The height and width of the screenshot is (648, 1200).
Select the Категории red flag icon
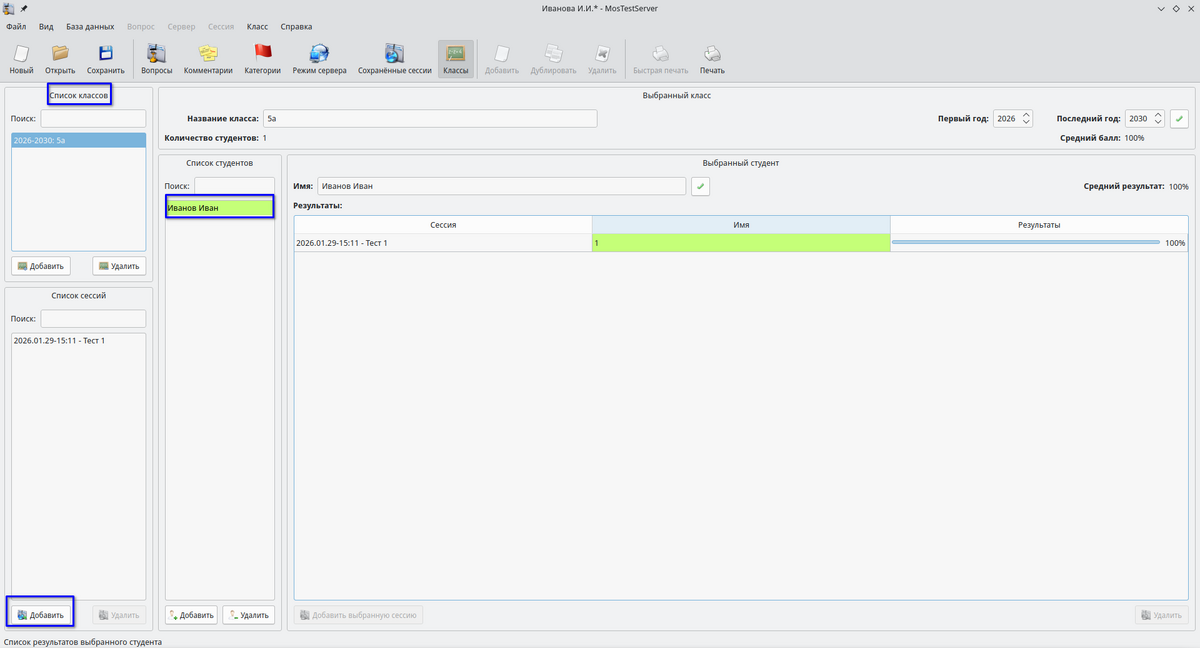click(x=262, y=59)
